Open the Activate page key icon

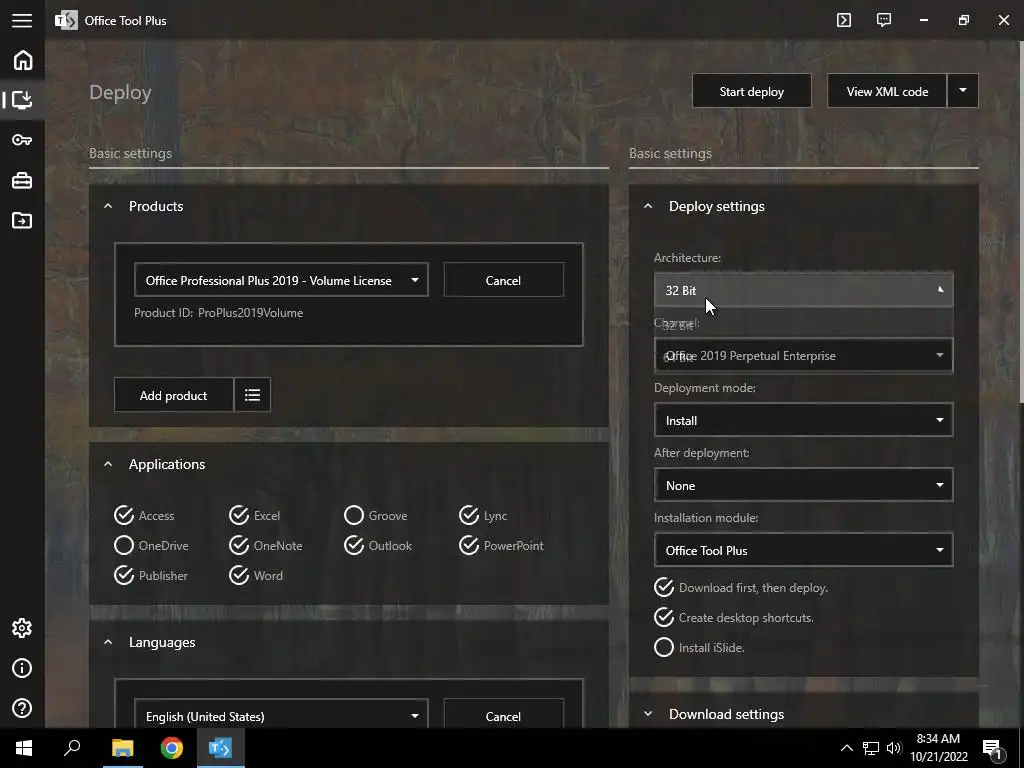point(22,140)
